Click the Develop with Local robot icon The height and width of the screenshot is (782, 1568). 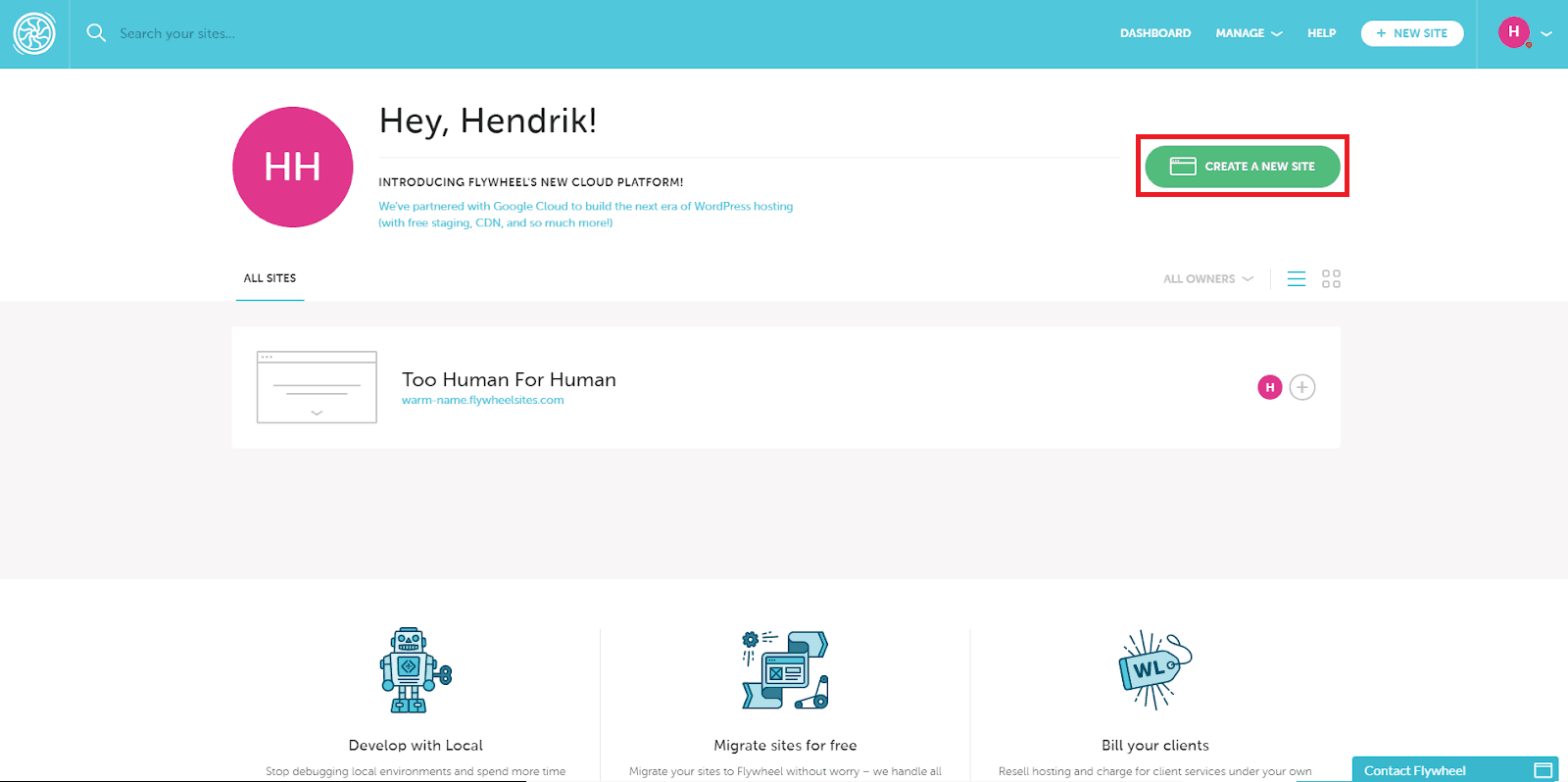tap(416, 670)
